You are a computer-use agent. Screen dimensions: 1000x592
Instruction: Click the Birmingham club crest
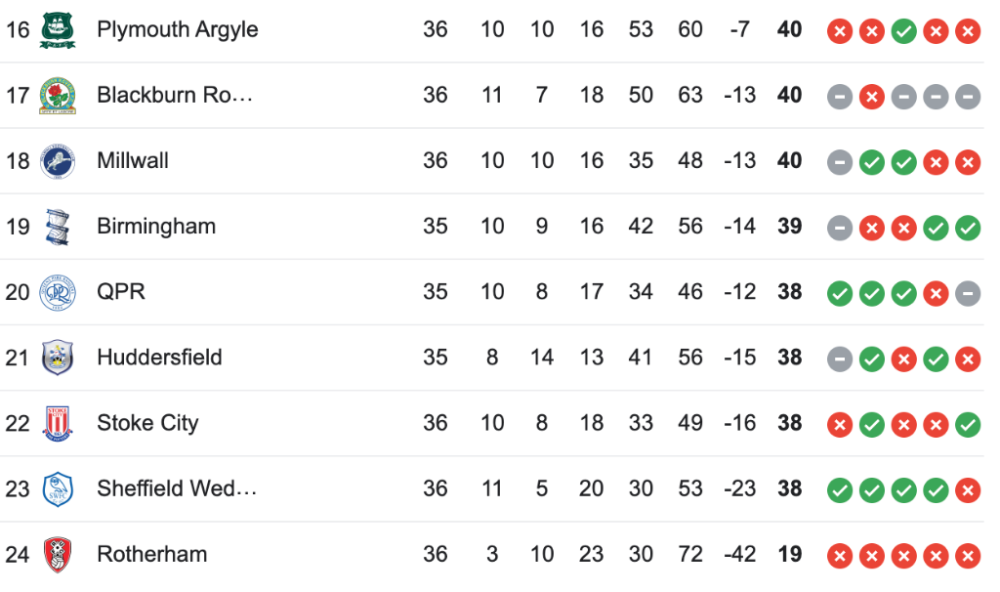click(57, 227)
